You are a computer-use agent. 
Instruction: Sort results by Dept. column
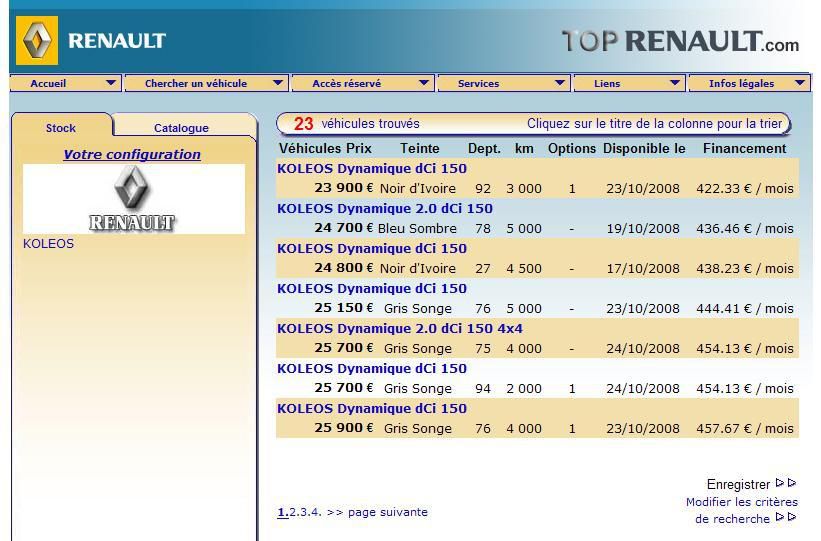click(484, 148)
